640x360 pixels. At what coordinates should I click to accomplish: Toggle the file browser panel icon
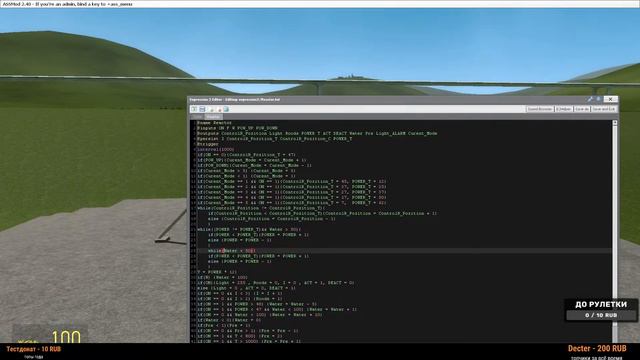(194, 109)
